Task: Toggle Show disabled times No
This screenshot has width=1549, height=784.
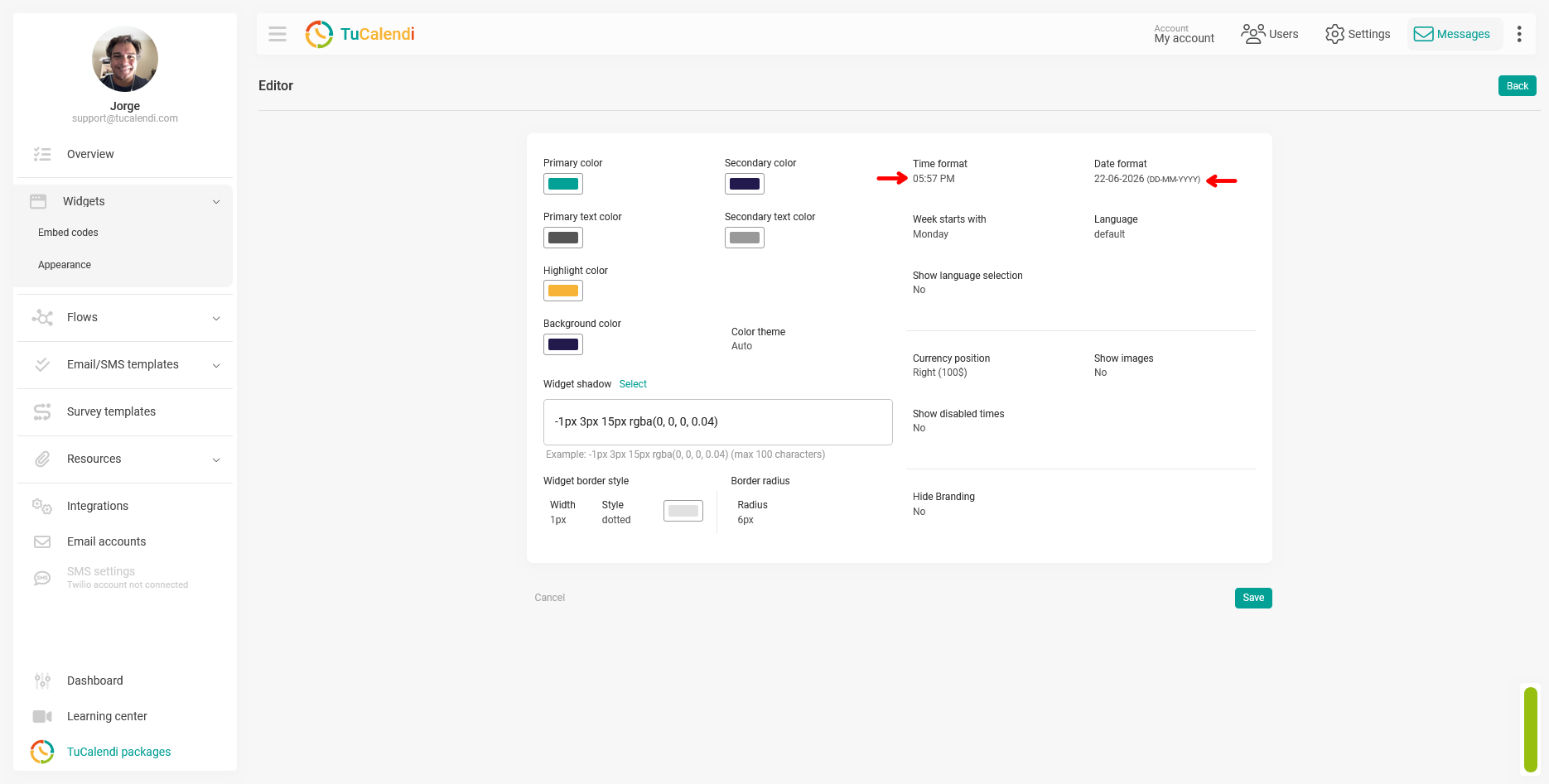Action: tap(919, 428)
